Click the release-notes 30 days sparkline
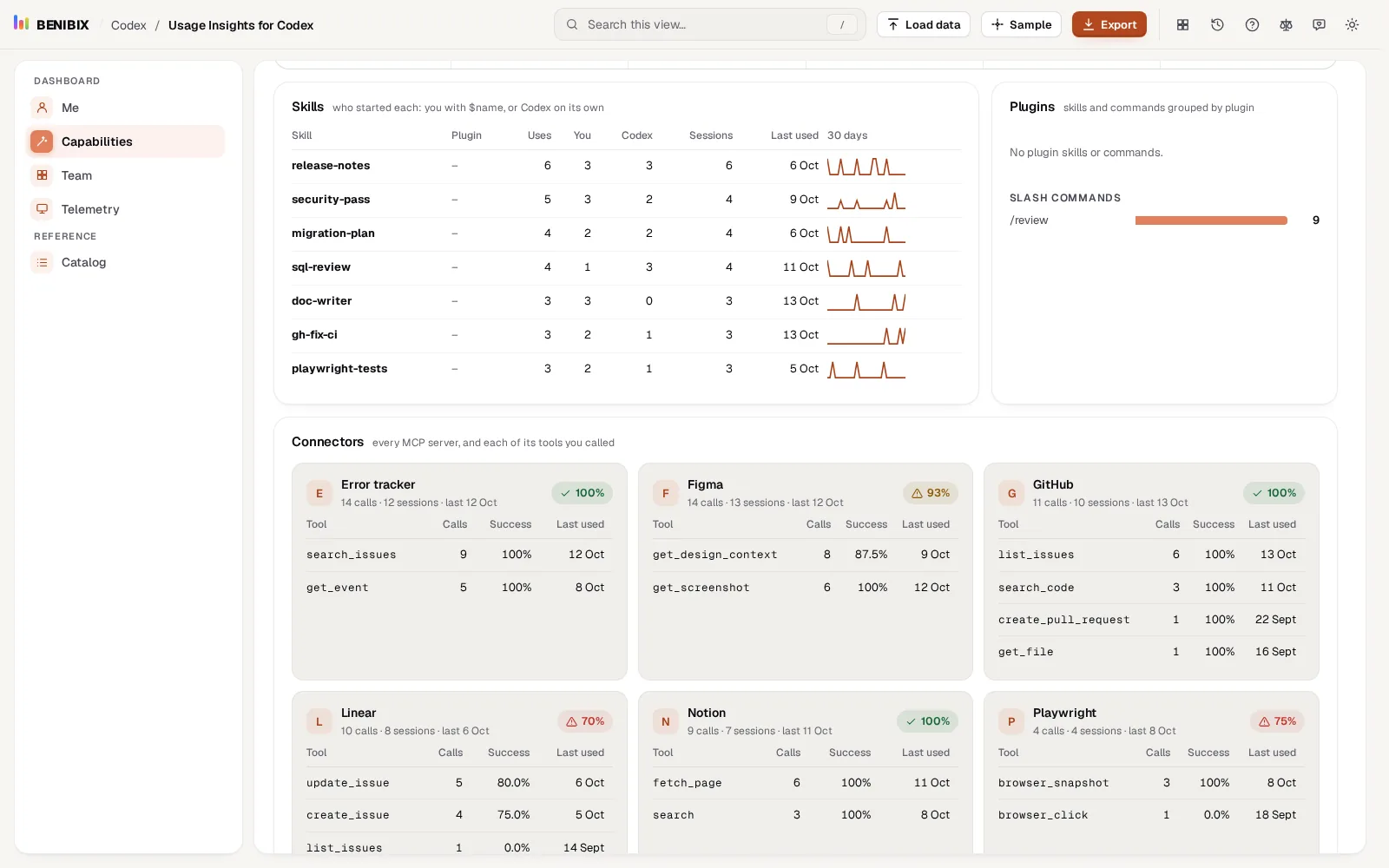The height and width of the screenshot is (868, 1389). pos(866,166)
